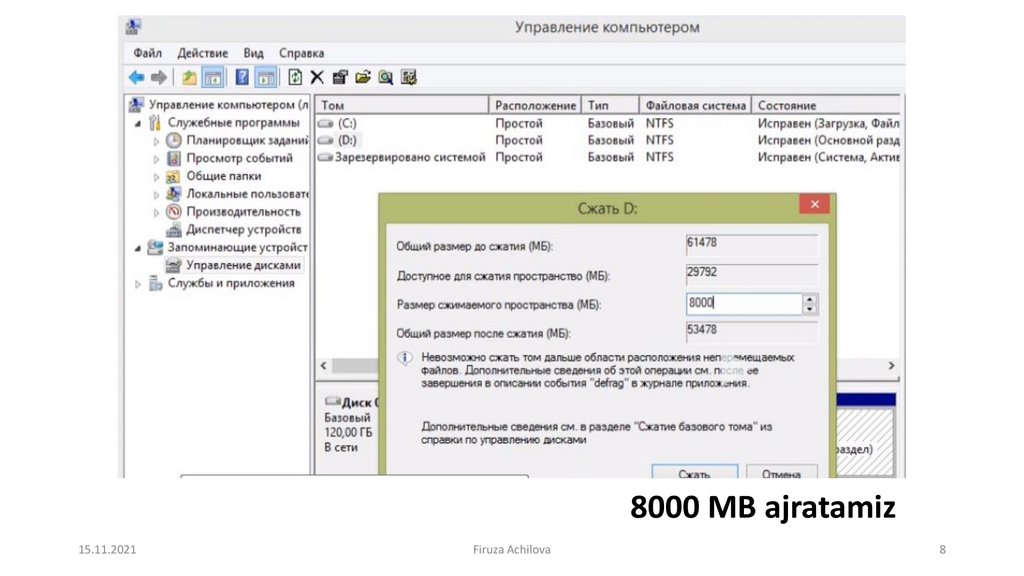Click the open folder toolbar icon
The height and width of the screenshot is (576, 1024).
click(x=362, y=77)
